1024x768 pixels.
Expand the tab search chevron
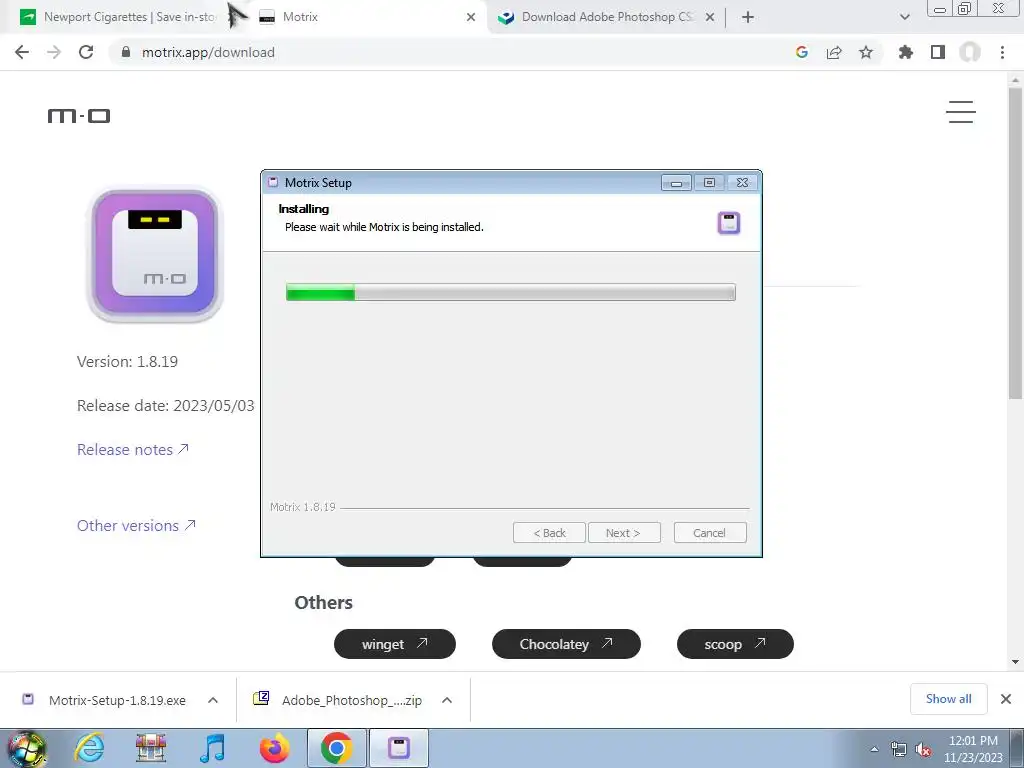904,17
